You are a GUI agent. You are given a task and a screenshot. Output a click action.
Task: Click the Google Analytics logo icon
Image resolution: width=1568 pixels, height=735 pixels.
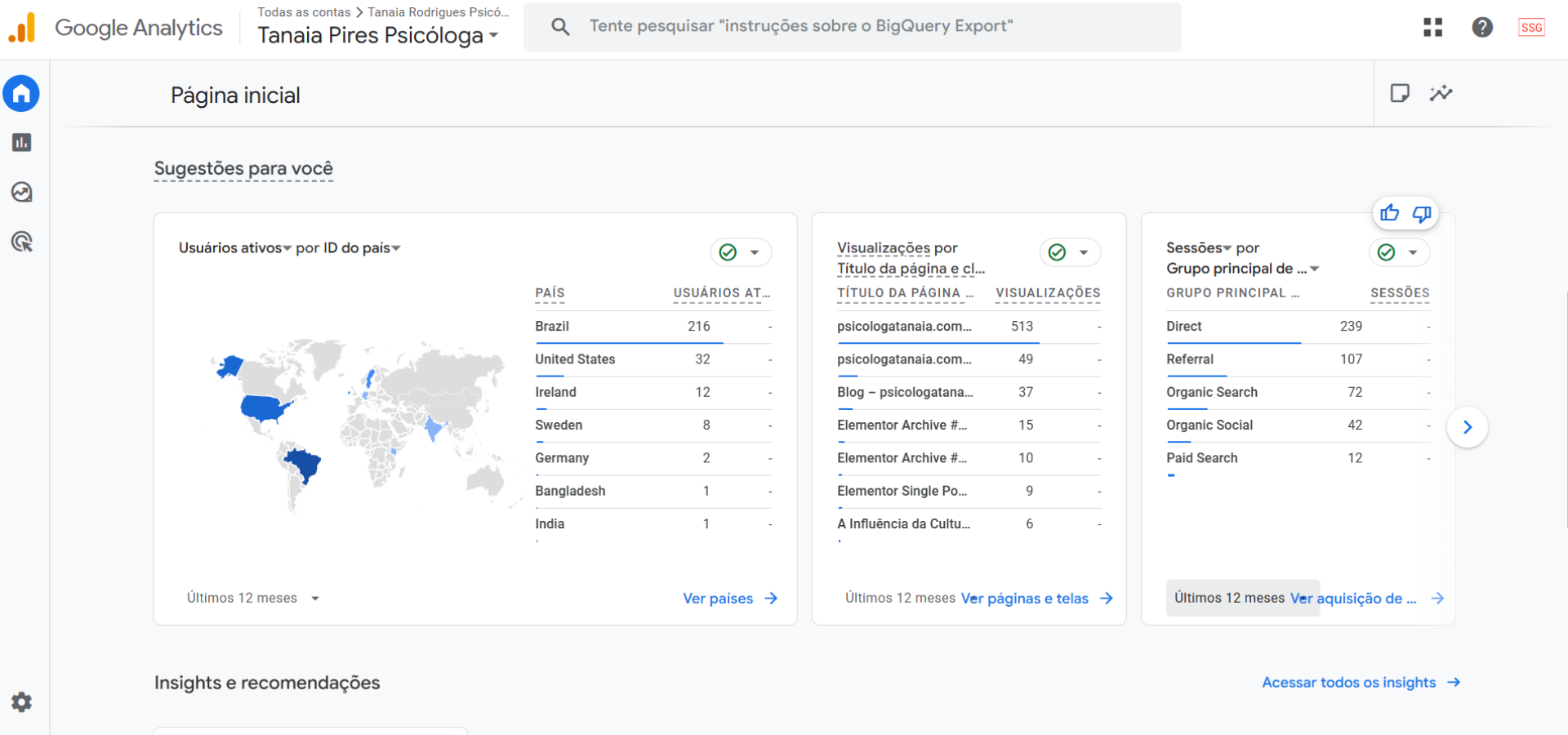tap(22, 28)
